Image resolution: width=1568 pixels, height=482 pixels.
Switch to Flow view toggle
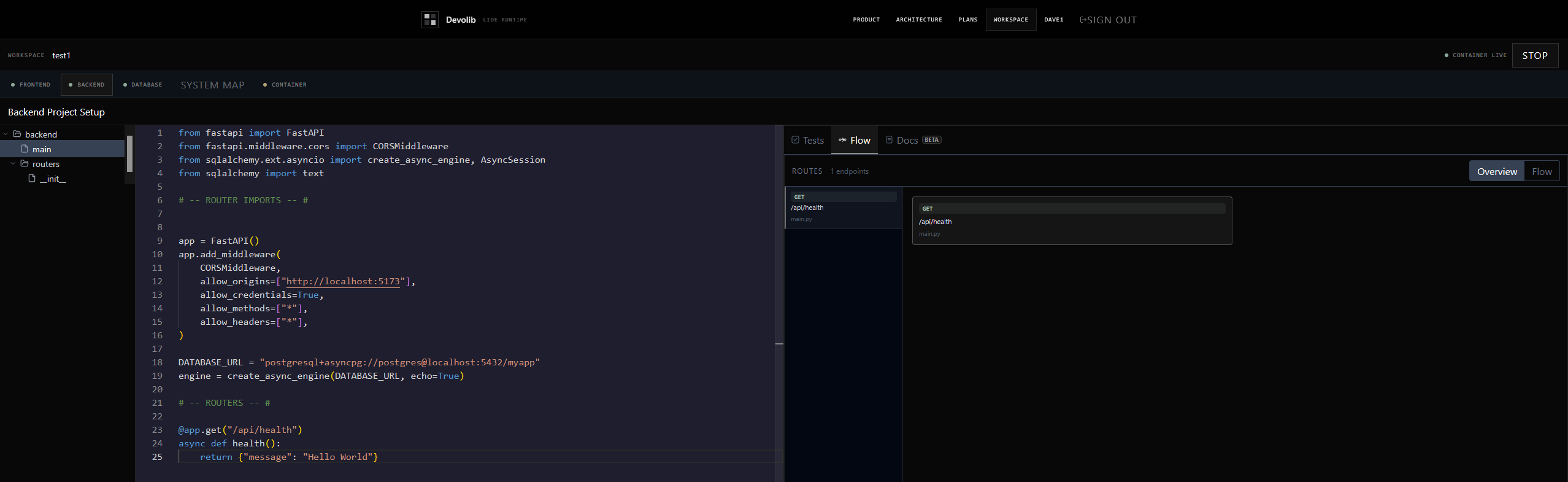pyautogui.click(x=1542, y=171)
